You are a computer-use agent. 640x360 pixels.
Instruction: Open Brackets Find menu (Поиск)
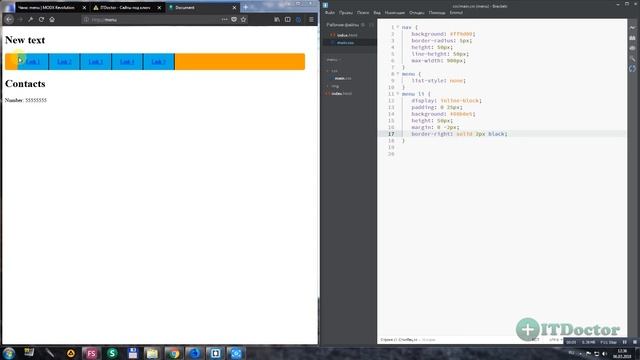click(x=363, y=13)
